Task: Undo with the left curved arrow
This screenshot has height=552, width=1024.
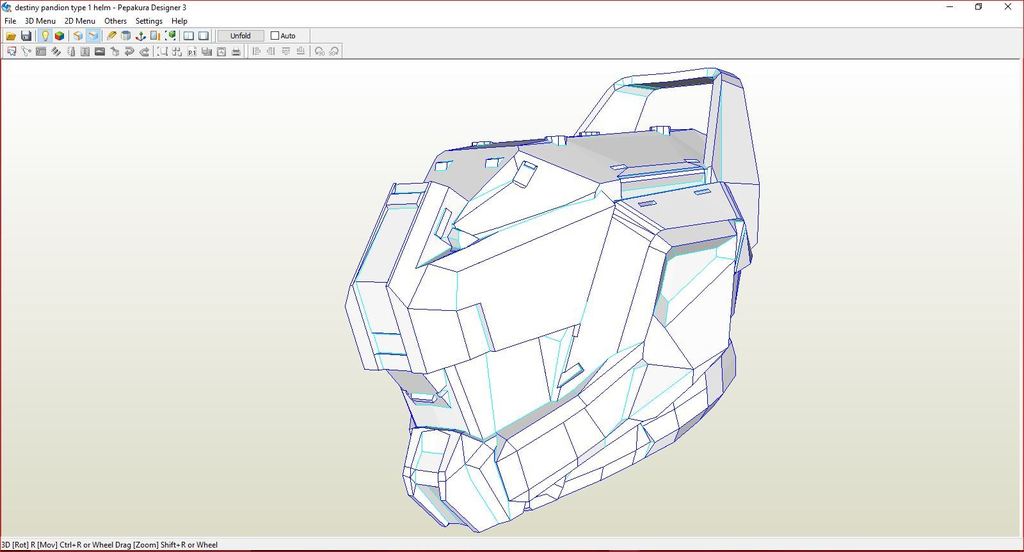Action: [x=129, y=52]
